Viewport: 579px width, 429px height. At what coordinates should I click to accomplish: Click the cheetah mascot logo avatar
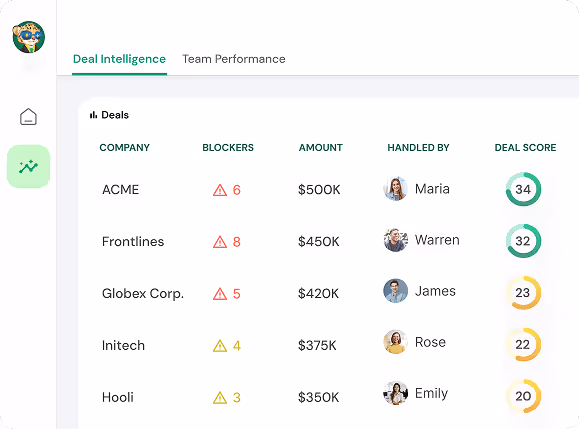[x=28, y=37]
